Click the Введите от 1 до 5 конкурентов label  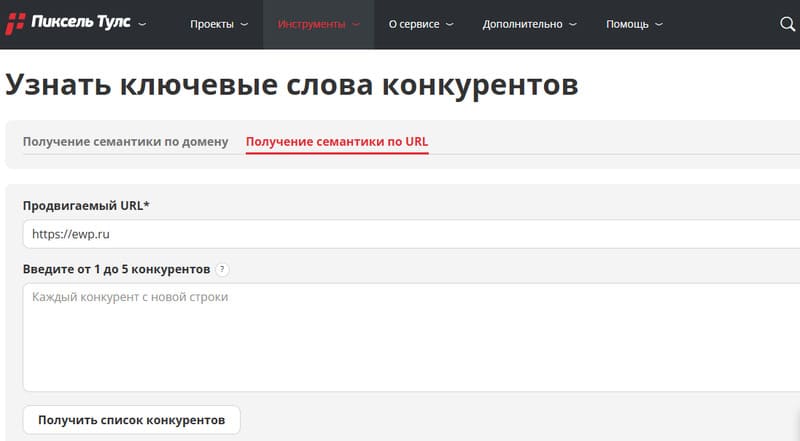click(116, 269)
